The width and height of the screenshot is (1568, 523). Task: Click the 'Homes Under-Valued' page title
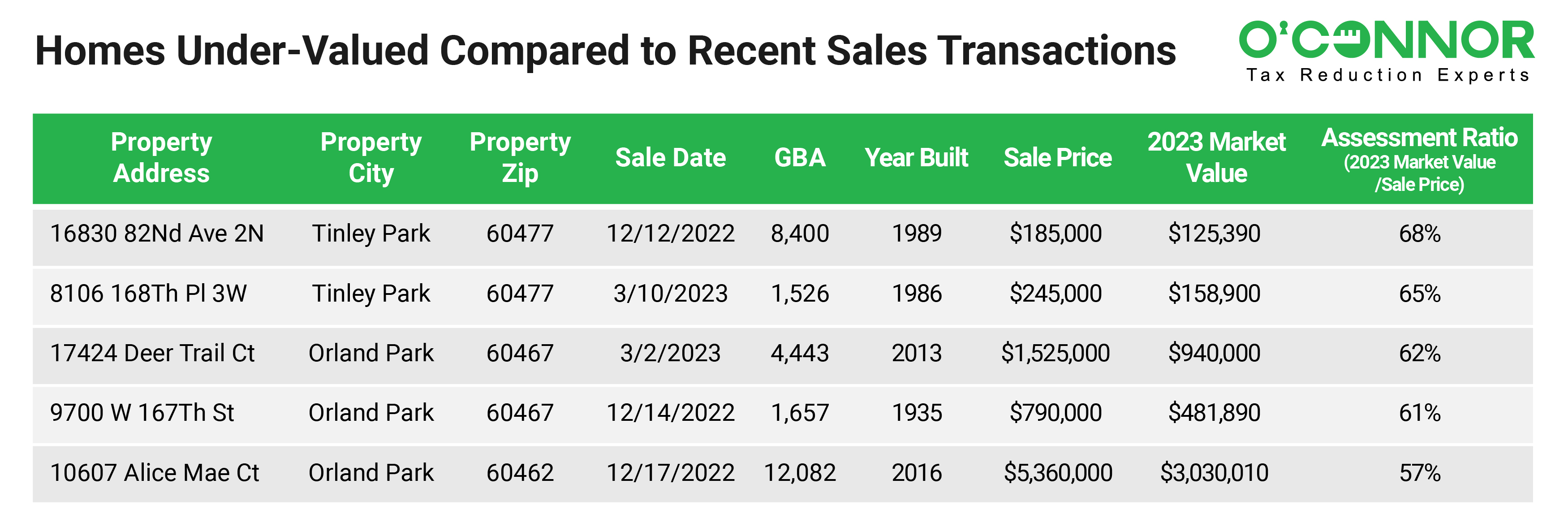(605, 51)
